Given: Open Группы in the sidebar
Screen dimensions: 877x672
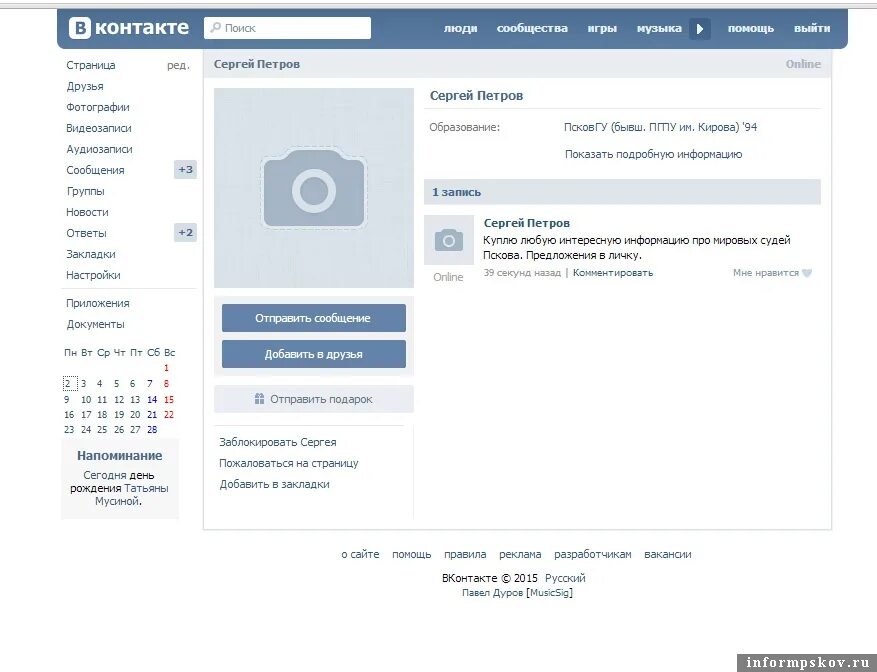Looking at the screenshot, I should click(x=85, y=191).
